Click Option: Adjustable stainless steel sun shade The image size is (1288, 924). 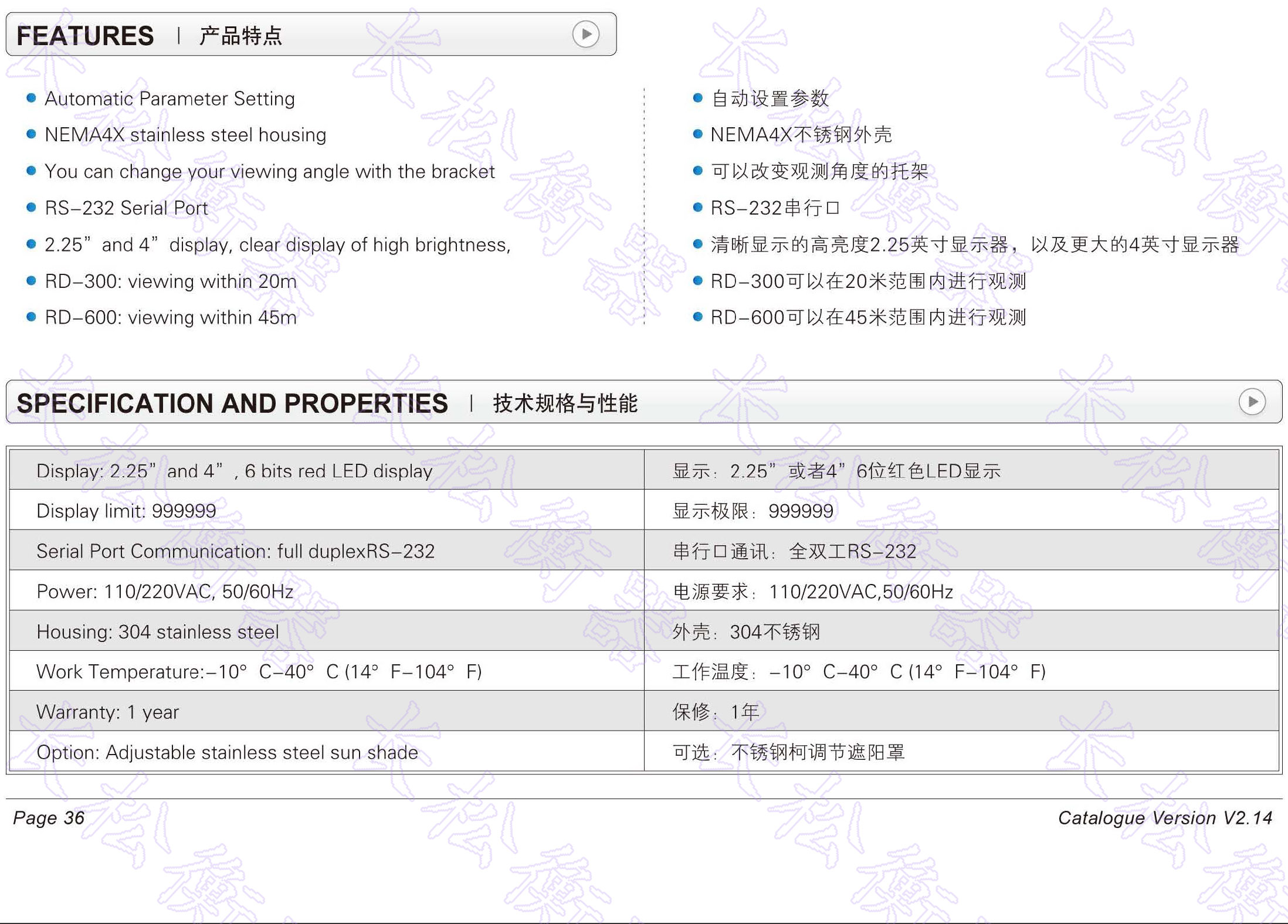227,752
